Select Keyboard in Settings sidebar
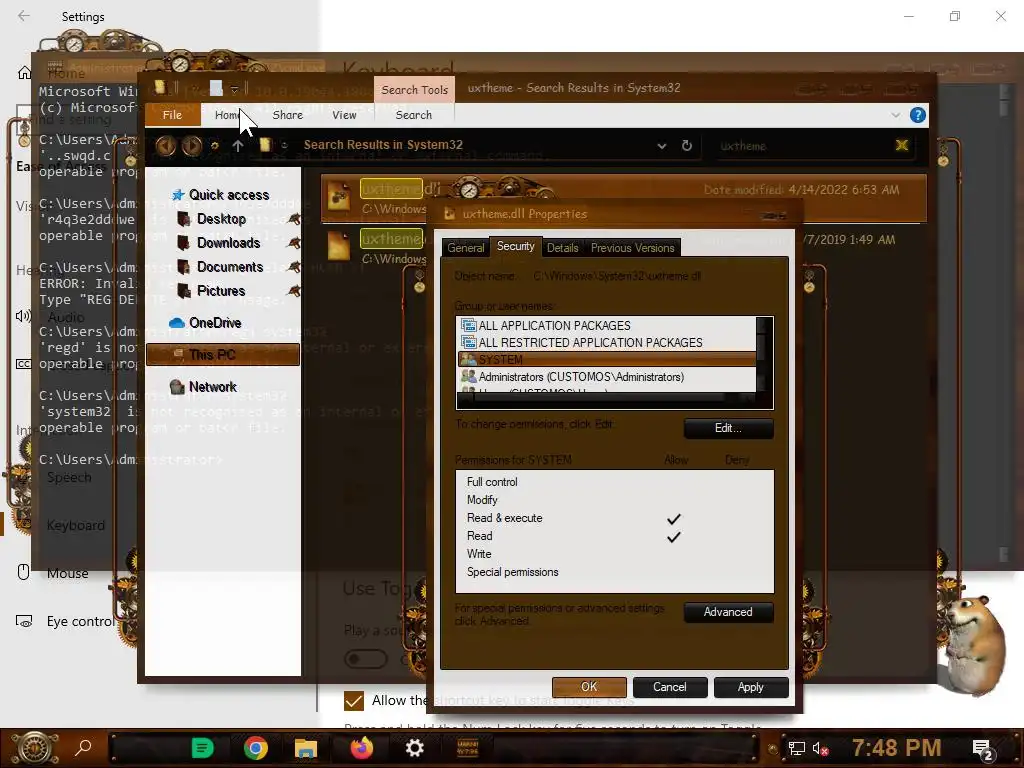 76,525
